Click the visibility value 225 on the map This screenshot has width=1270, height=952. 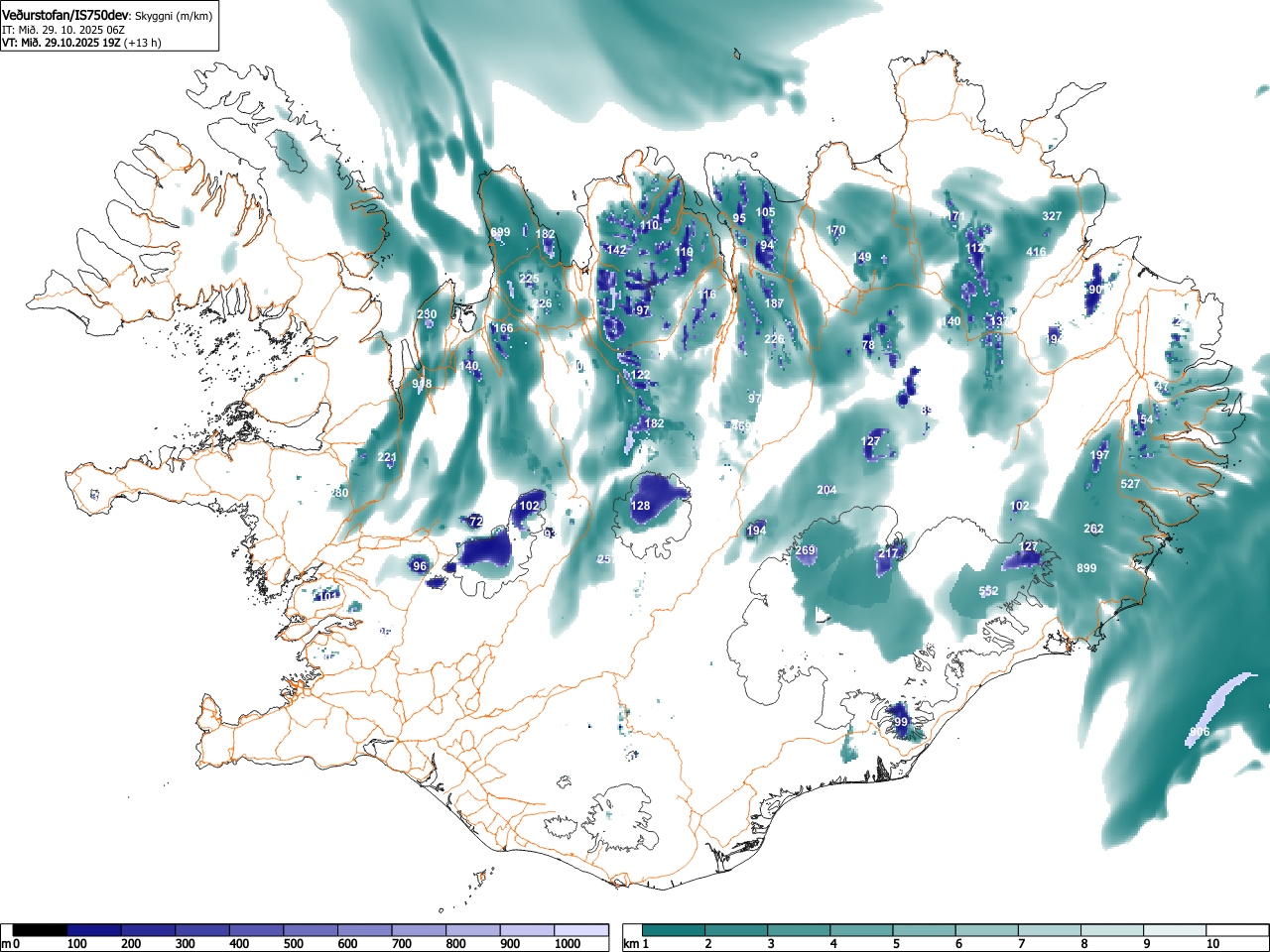pyautogui.click(x=529, y=280)
